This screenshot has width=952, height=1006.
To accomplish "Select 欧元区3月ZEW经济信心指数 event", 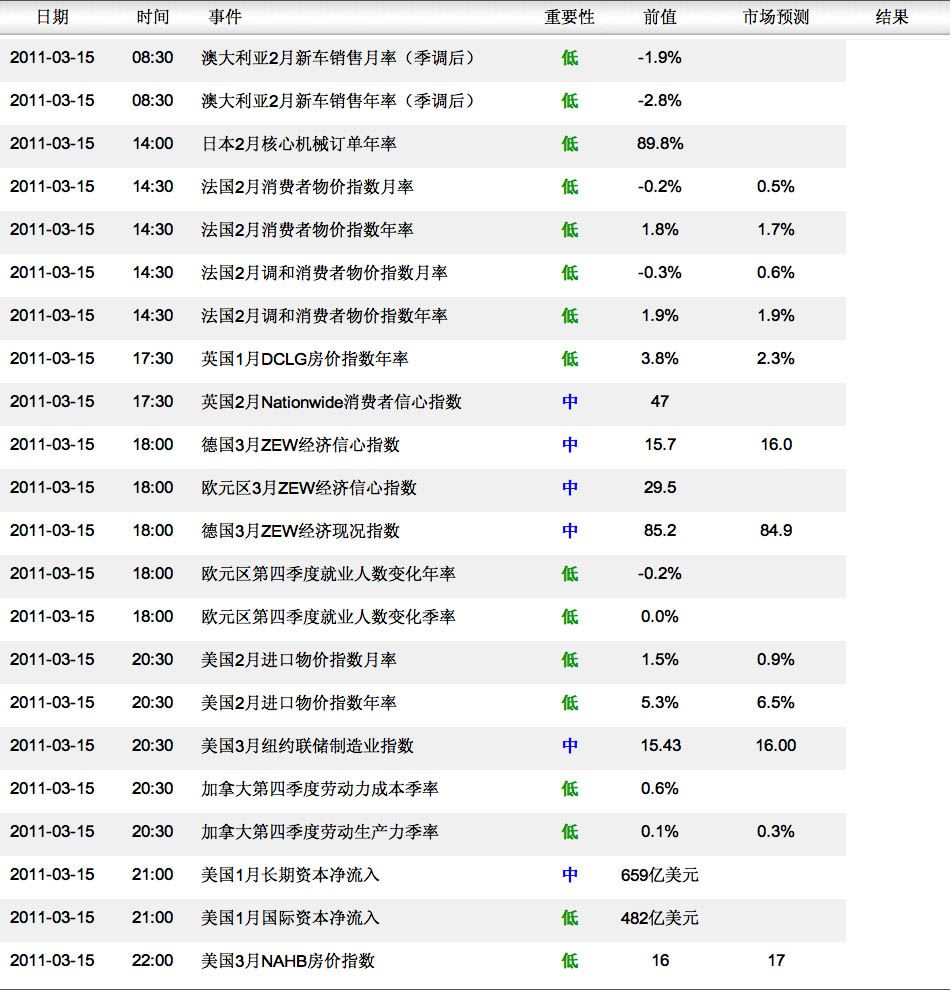I will [309, 488].
